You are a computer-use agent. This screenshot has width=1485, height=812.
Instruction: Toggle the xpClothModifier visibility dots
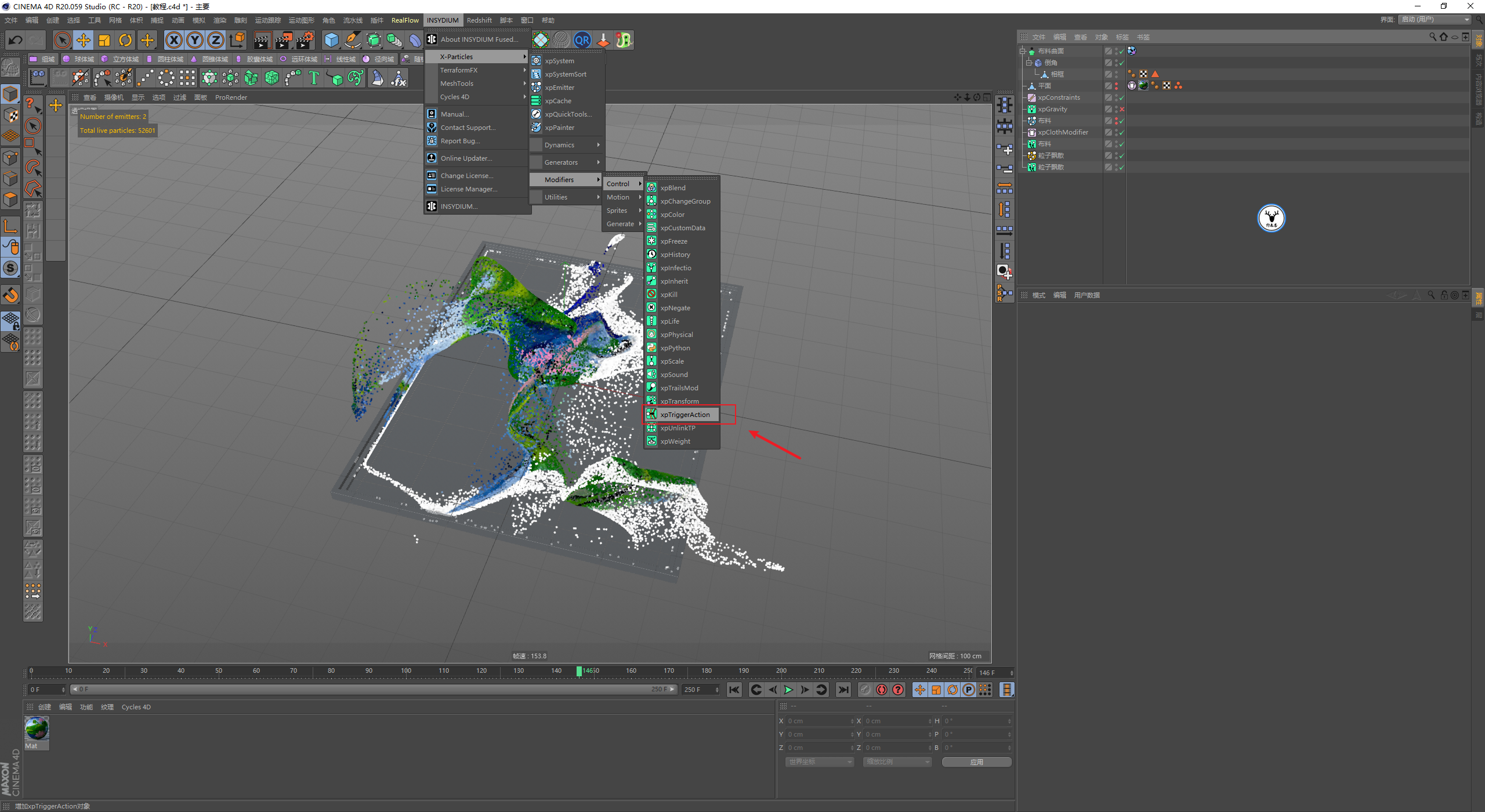pos(1116,132)
